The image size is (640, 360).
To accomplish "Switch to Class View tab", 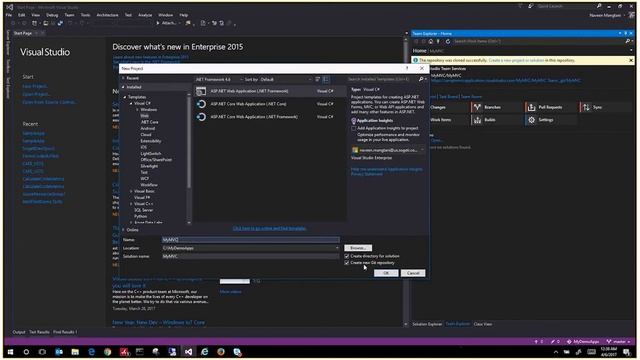I will (483, 324).
